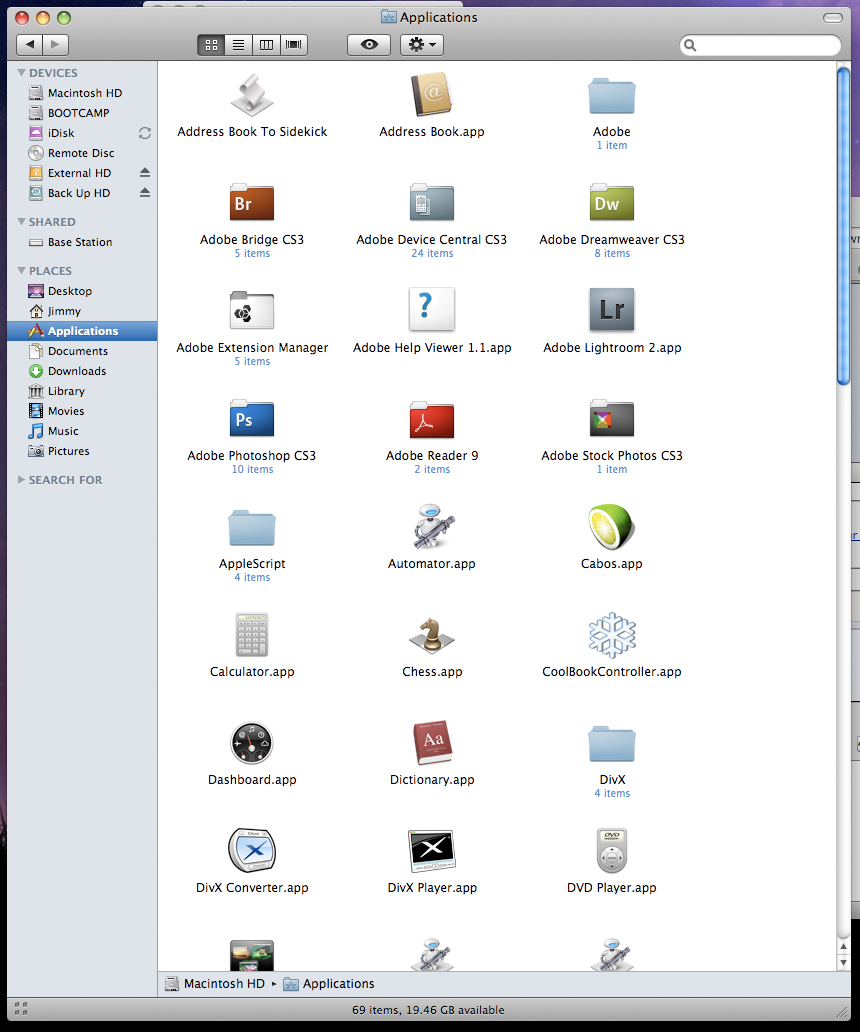This screenshot has height=1032, width=860.
Task: Select the AppleScript folder icon
Action: coord(252,527)
